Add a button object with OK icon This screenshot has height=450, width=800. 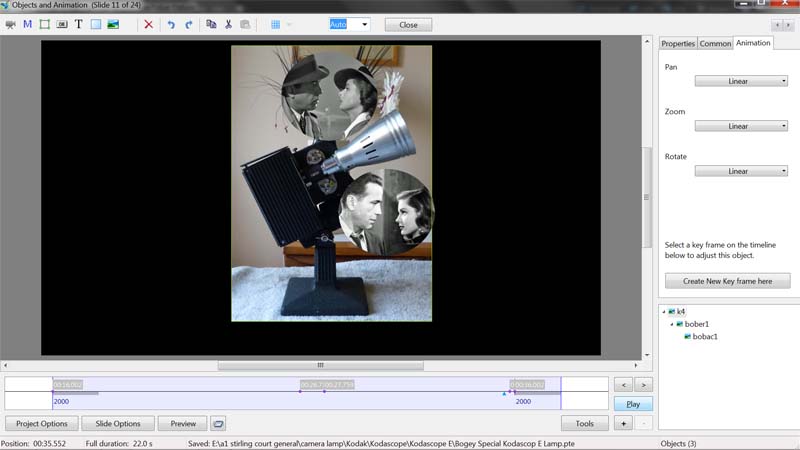tap(62, 24)
